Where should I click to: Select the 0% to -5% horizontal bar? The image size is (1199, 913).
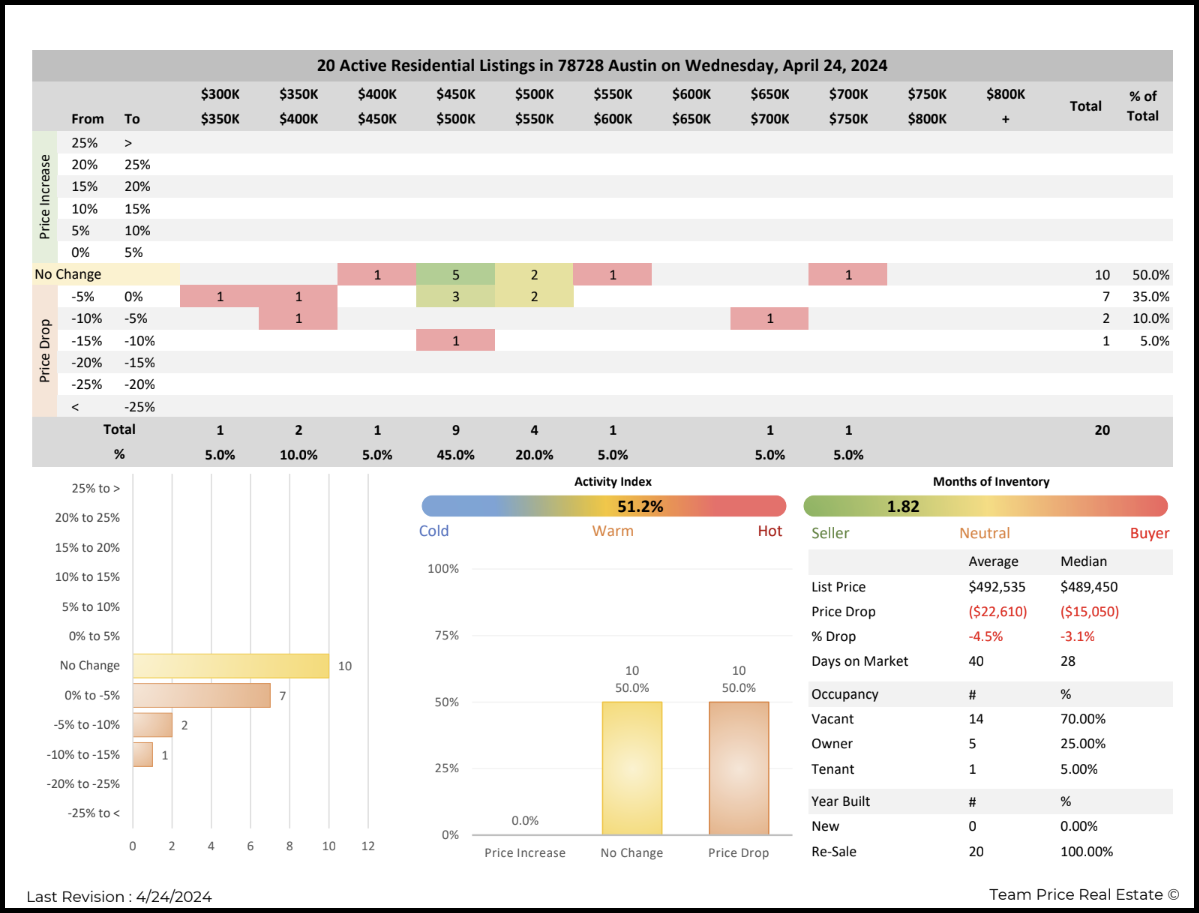pyautogui.click(x=201, y=695)
